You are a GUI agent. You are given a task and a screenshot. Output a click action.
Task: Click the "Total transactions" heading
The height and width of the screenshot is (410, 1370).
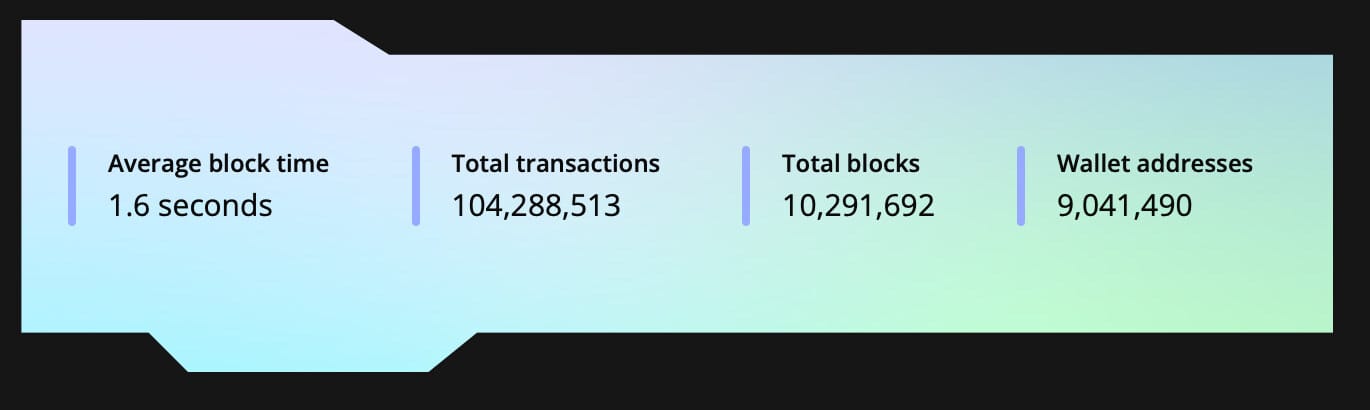[x=556, y=163]
